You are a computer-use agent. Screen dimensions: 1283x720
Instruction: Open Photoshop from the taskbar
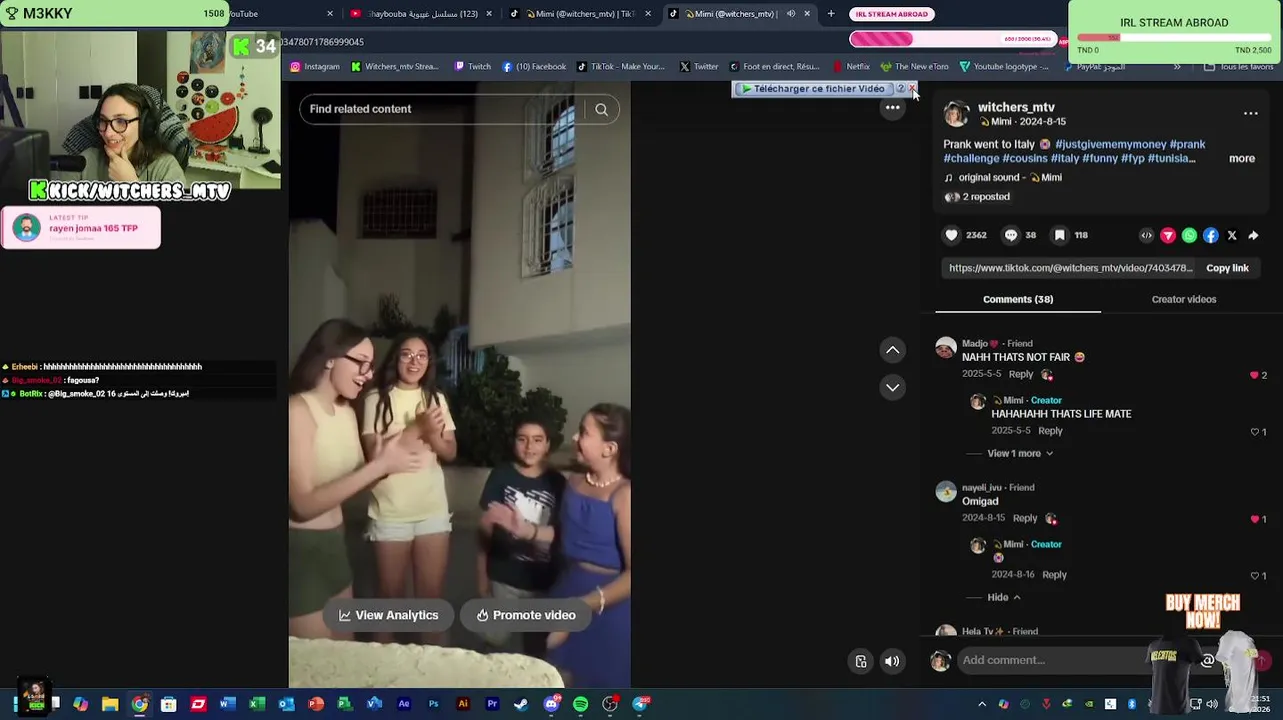tap(433, 704)
